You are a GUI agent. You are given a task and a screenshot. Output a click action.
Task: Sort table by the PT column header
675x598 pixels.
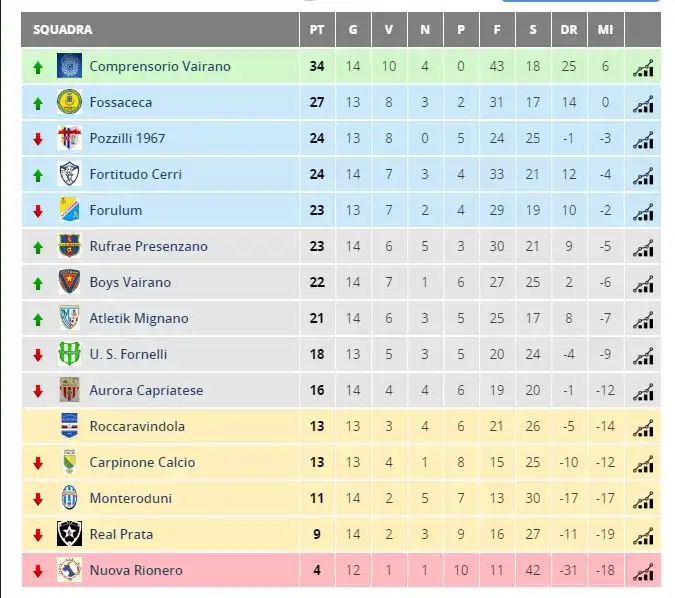[x=317, y=29]
